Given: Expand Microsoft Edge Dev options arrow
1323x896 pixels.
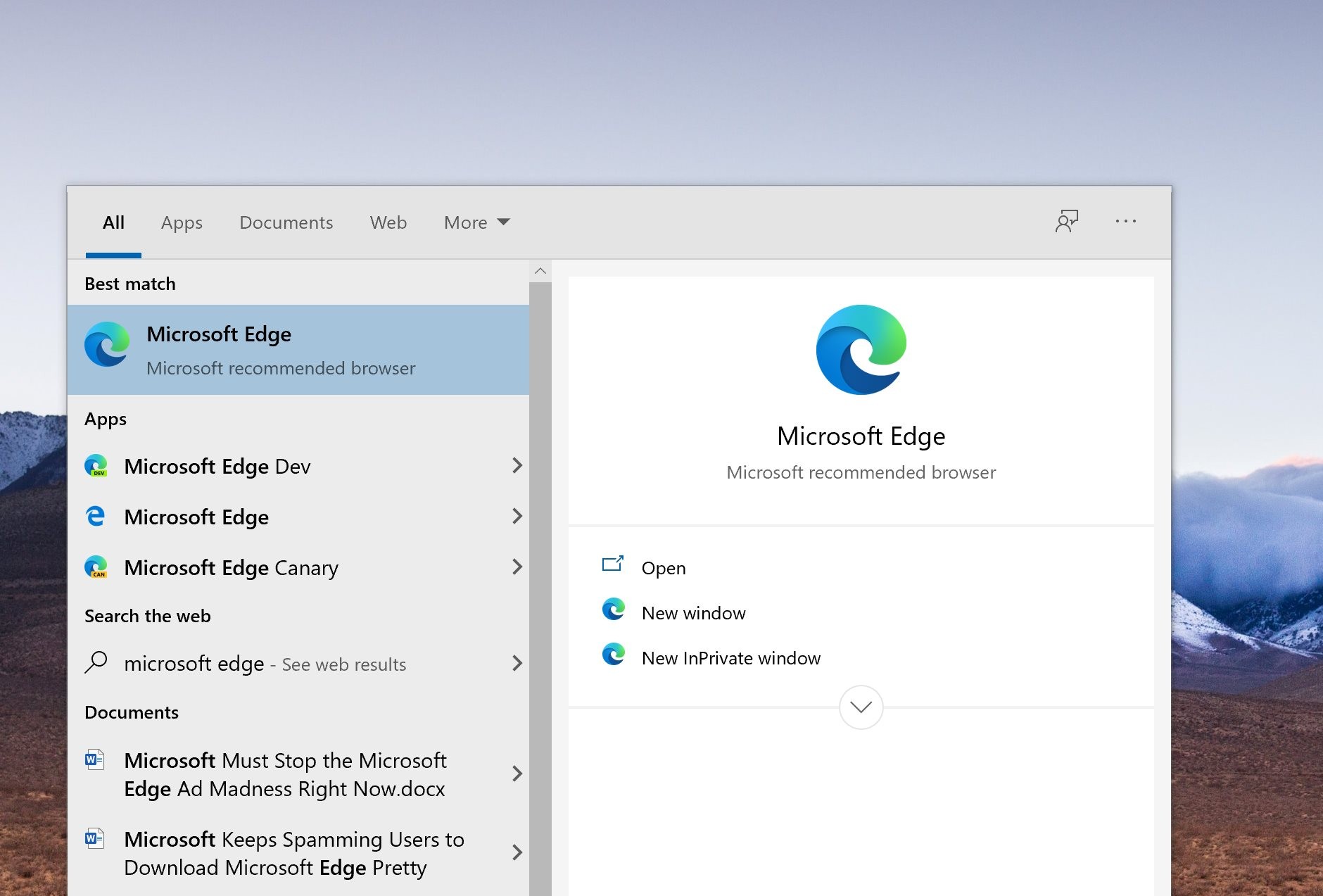Looking at the screenshot, I should coord(517,465).
